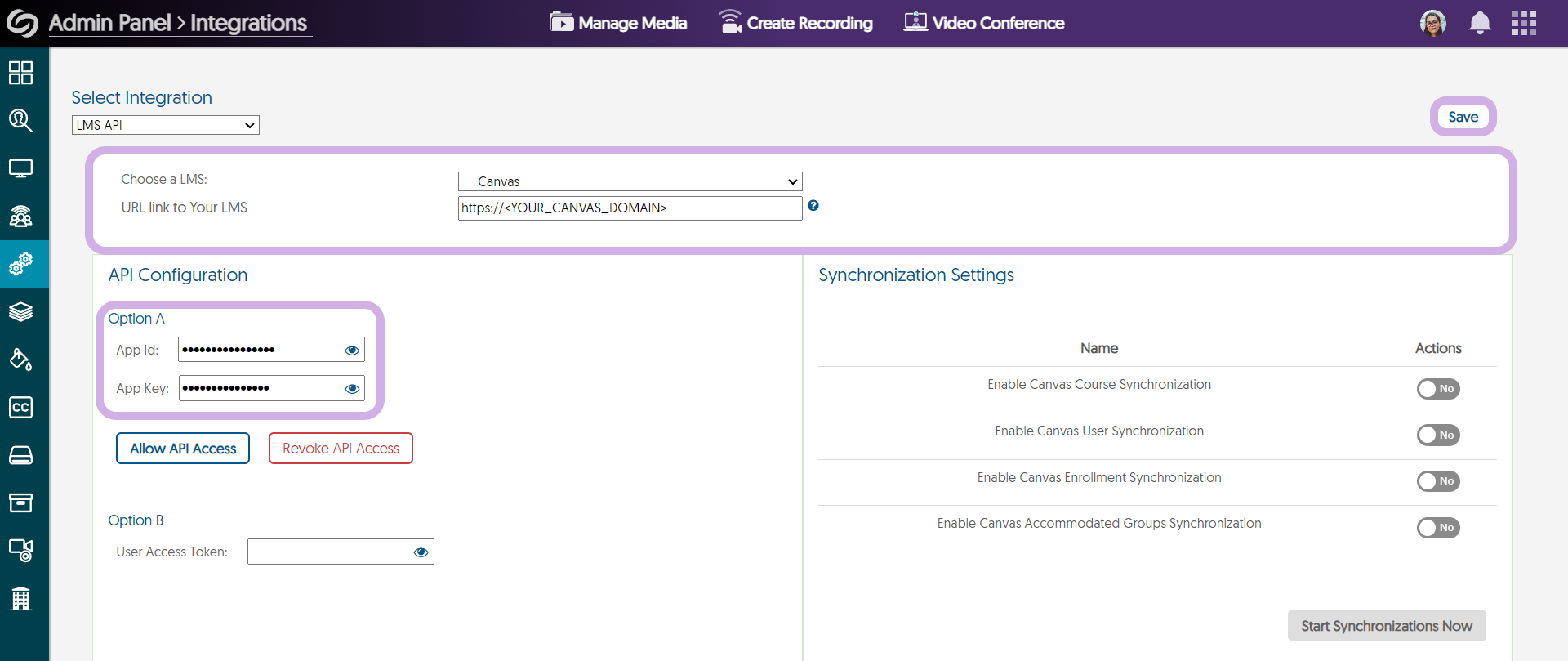The image size is (1568, 661).
Task: Reveal the User Access Token value
Action: [x=421, y=552]
